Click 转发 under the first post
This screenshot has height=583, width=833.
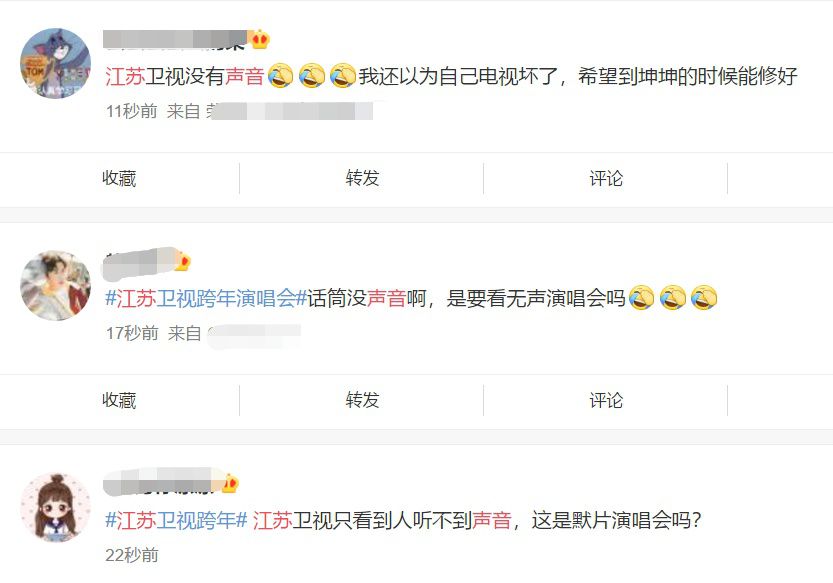pos(362,178)
